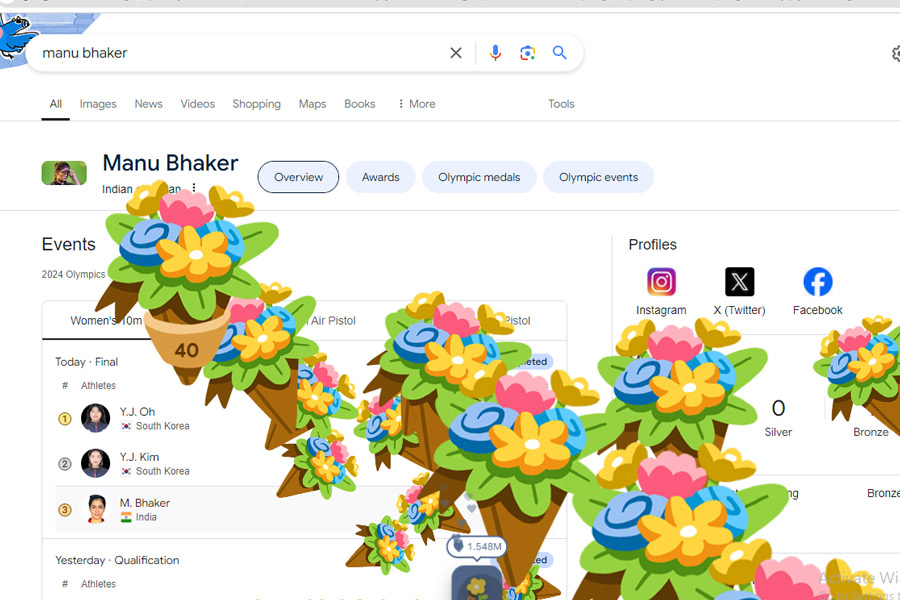Open the Y.J. Oh athlete name

(x=137, y=412)
